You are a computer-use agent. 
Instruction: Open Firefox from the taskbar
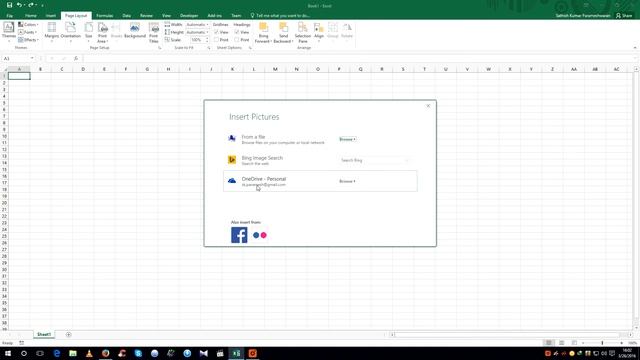105,353
